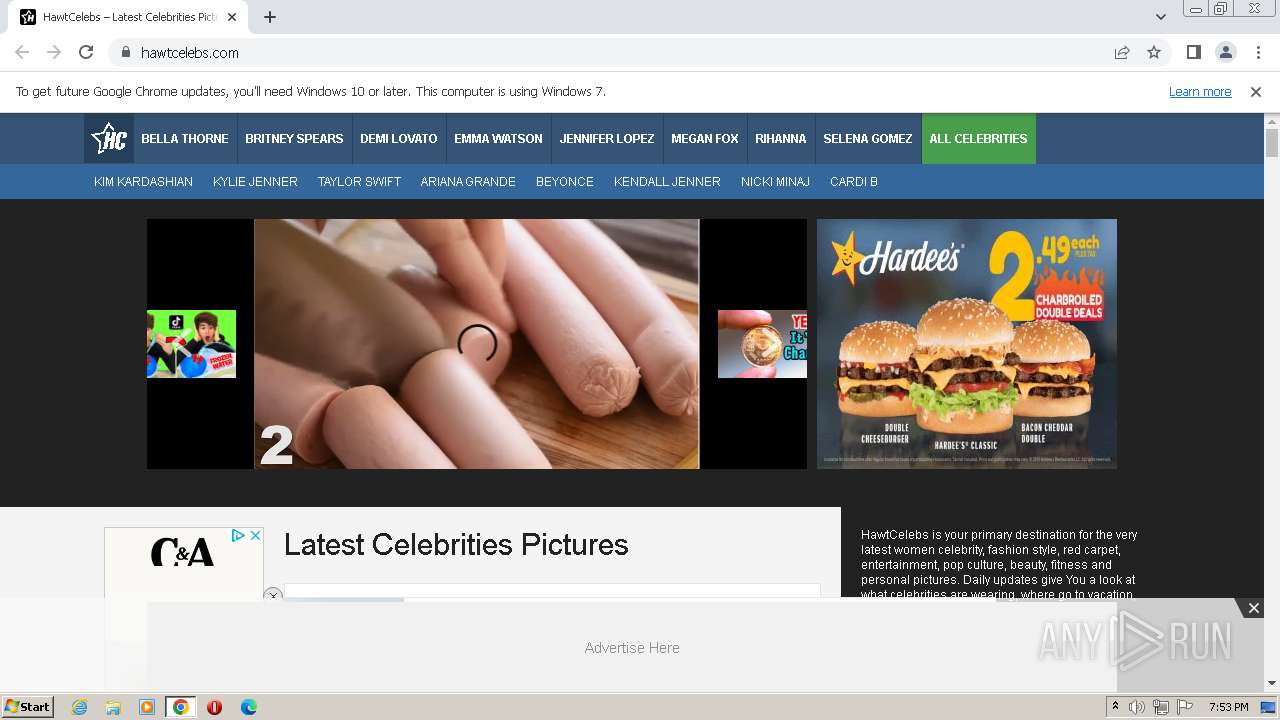Dismiss the Chrome update notice

tap(1256, 92)
